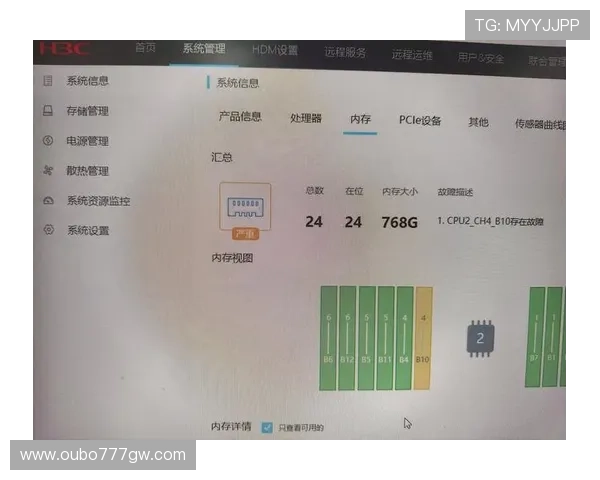Open the 首页 home tab

[x=146, y=47]
